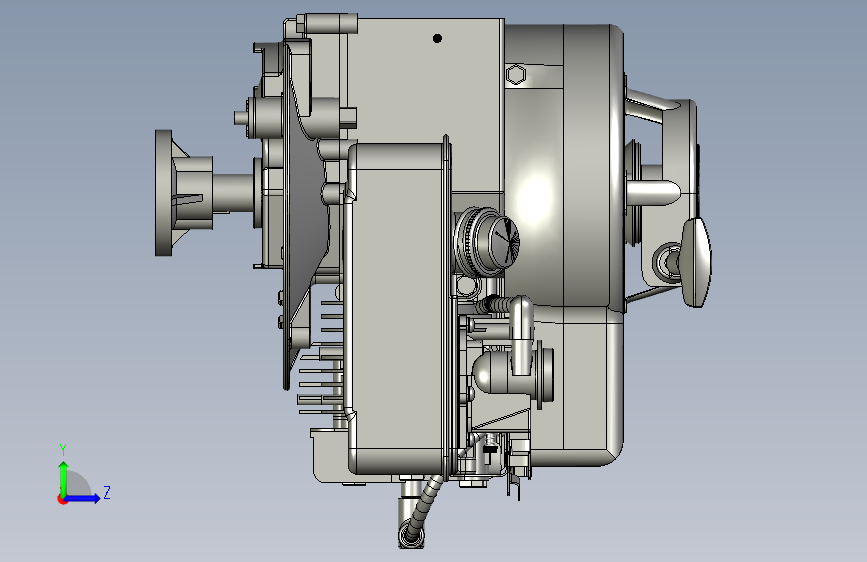Click the green Y axis arrow of the triad

63,478
